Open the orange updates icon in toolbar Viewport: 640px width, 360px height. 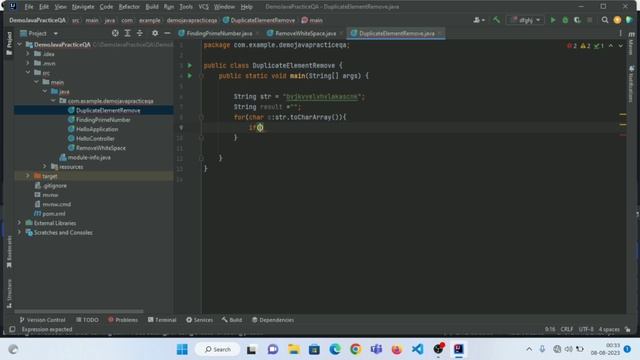[617, 20]
